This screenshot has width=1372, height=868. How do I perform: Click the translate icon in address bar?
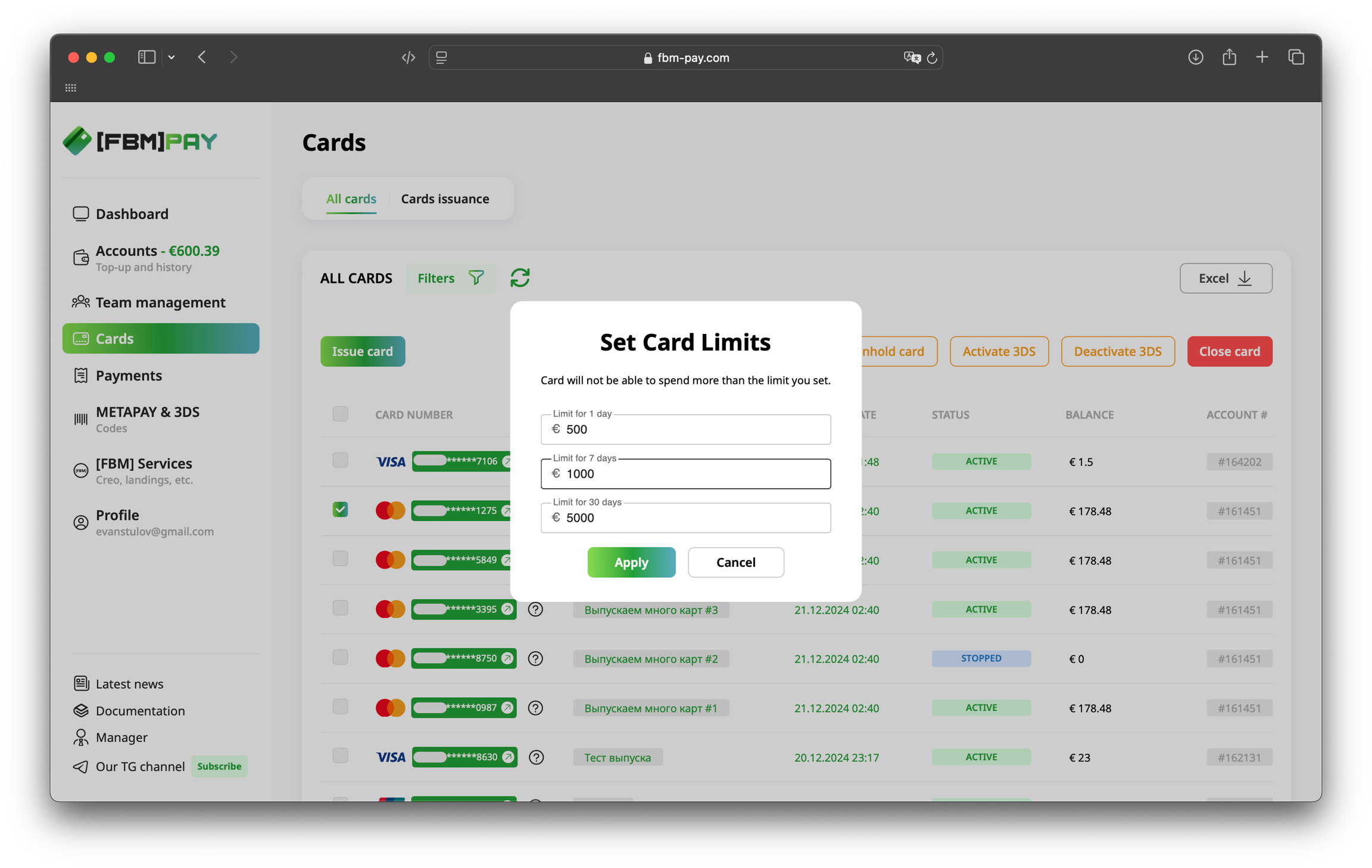[x=911, y=58]
